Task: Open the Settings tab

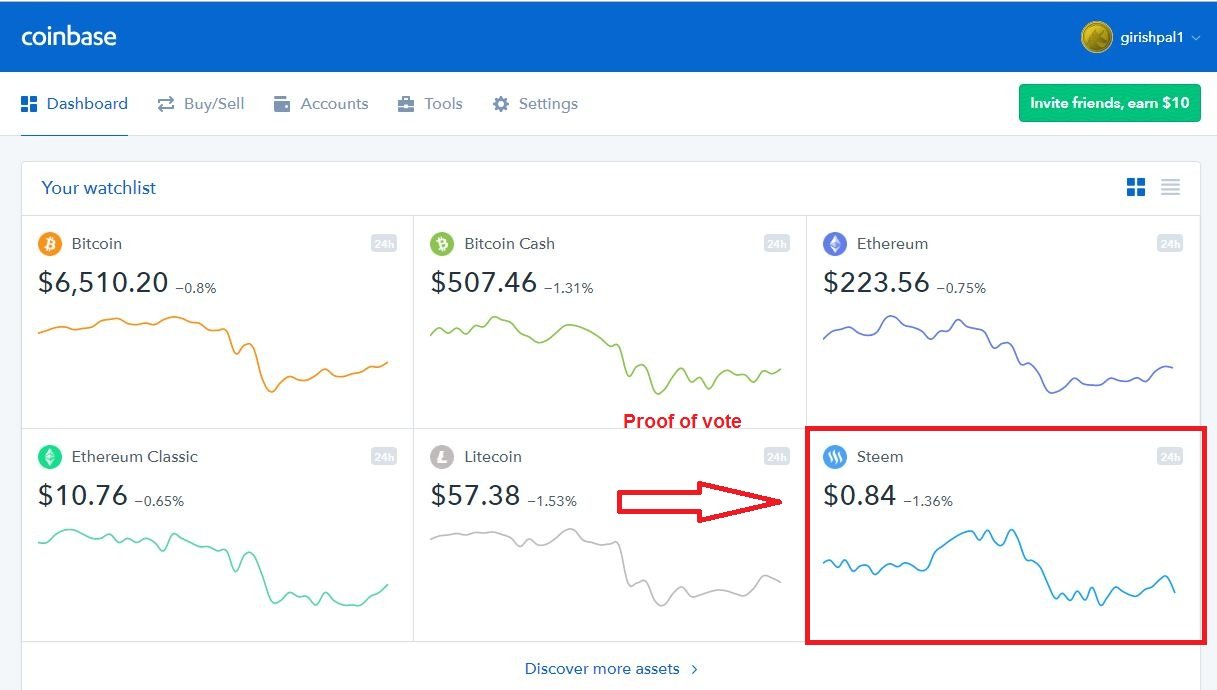Action: pos(535,104)
